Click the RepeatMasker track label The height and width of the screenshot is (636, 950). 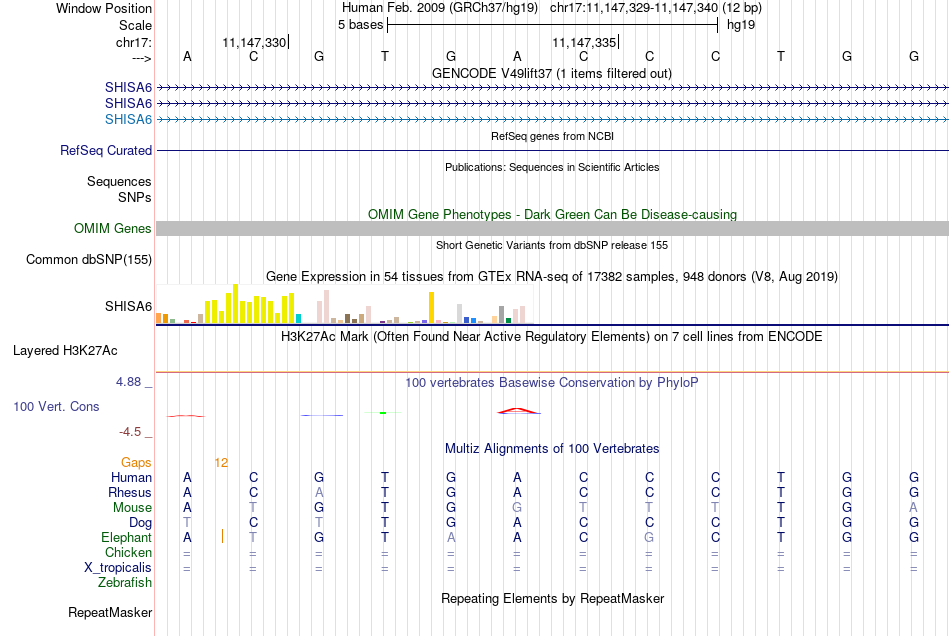click(x=110, y=612)
